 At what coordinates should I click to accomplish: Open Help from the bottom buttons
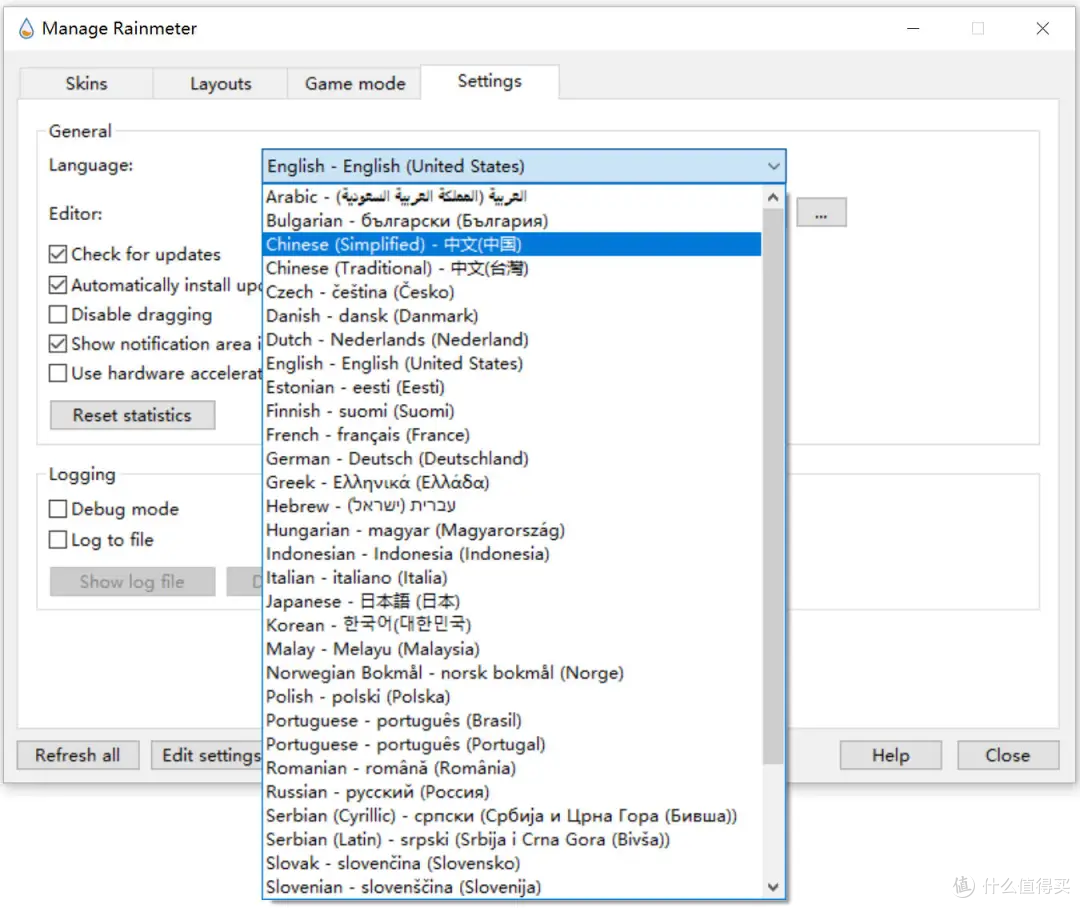[x=891, y=755]
